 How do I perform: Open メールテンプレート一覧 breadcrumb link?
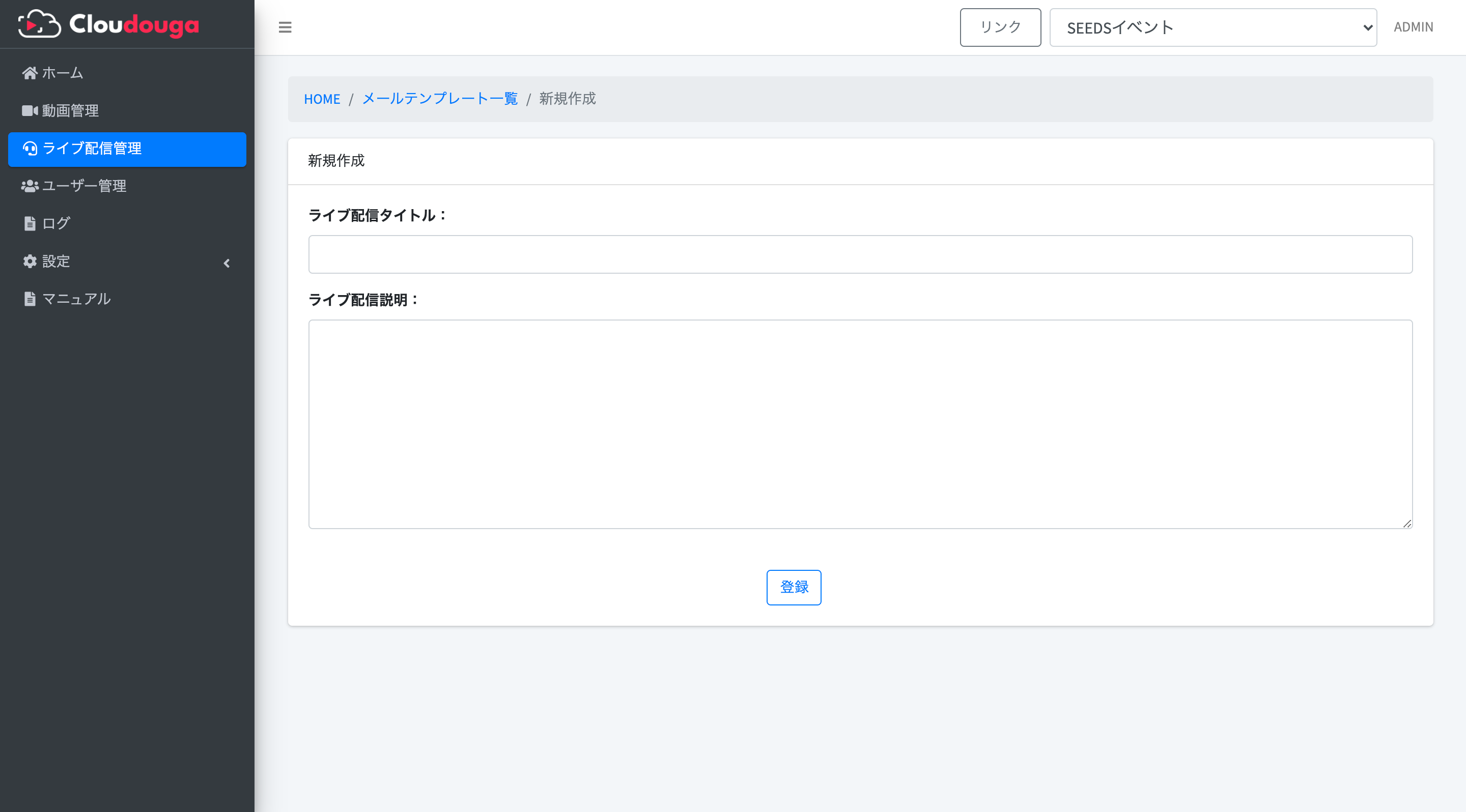pyautogui.click(x=440, y=98)
